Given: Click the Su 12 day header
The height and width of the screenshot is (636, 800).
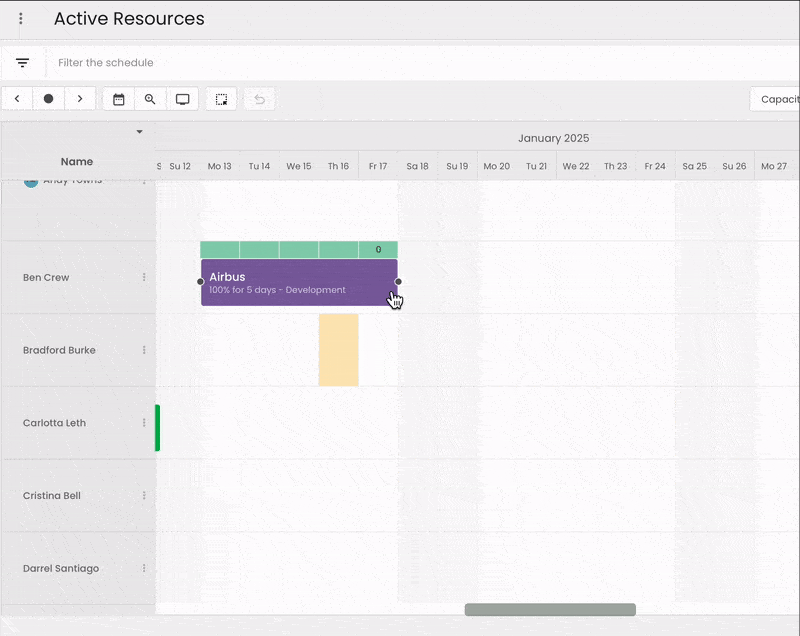Looking at the screenshot, I should [x=180, y=166].
